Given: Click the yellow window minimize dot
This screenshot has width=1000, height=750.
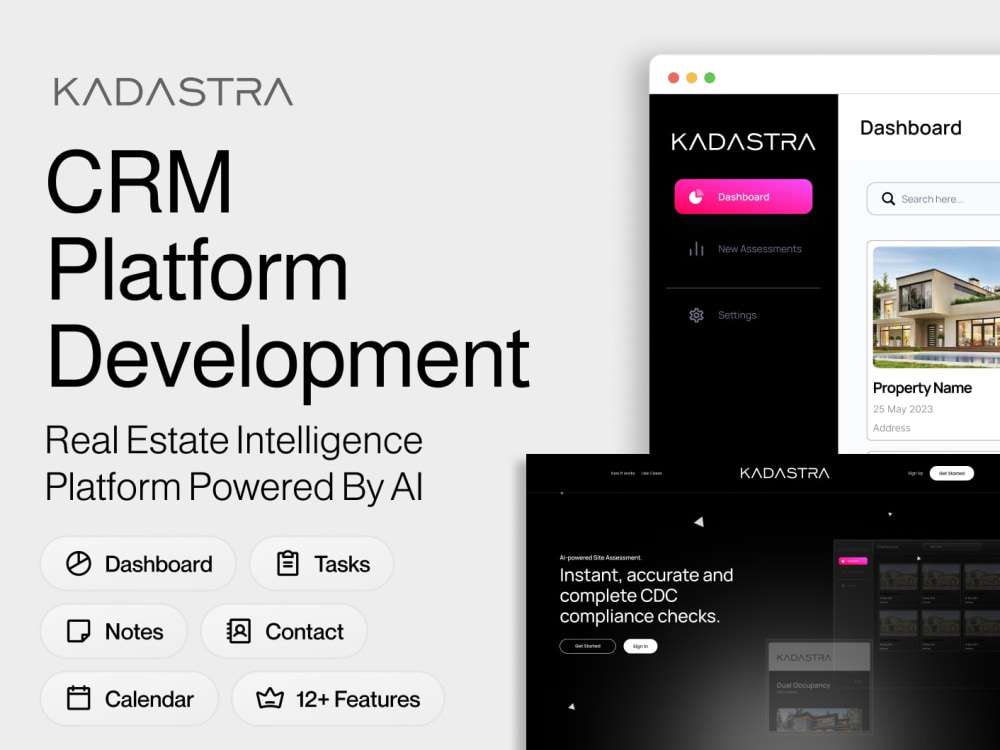Looking at the screenshot, I should pyautogui.click(x=691, y=78).
